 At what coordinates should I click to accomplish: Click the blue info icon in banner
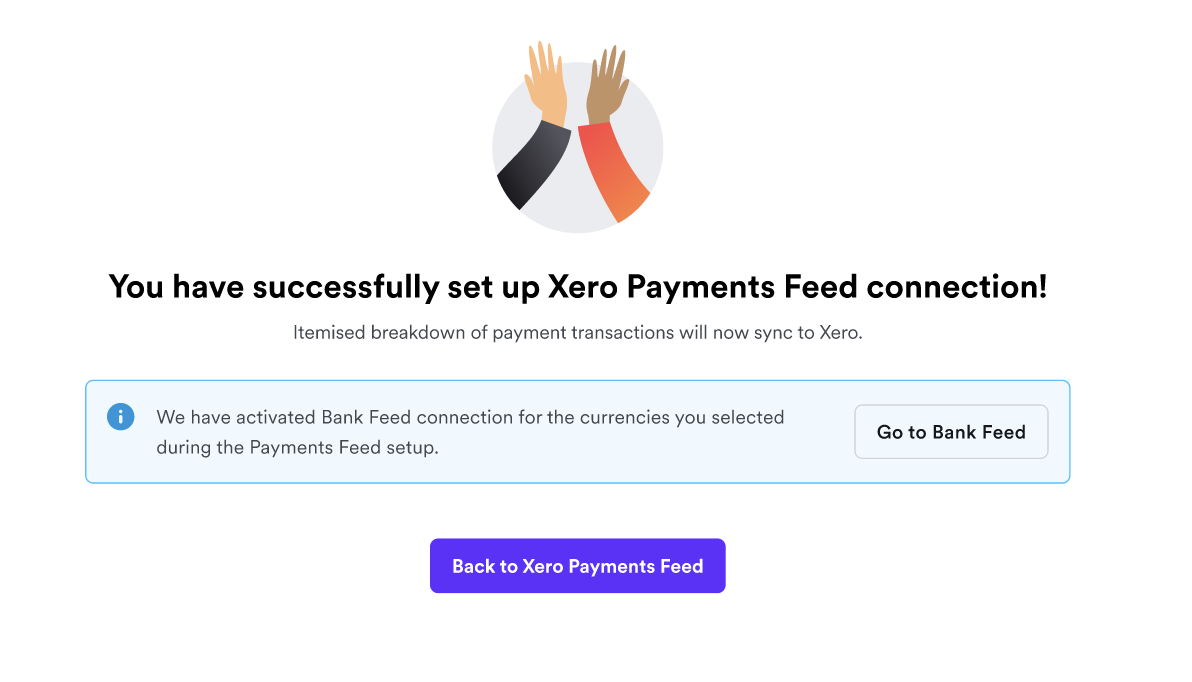(120, 416)
